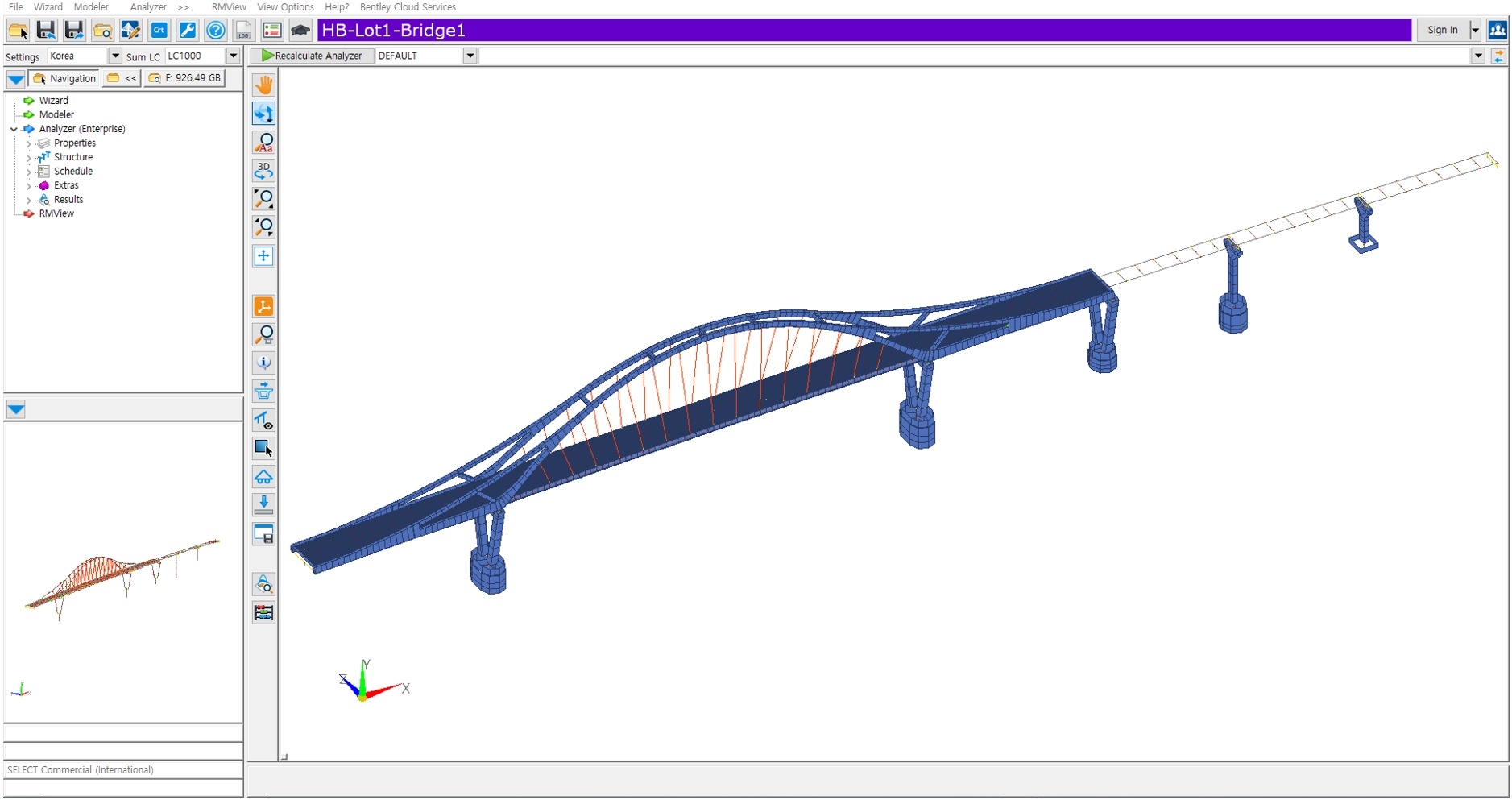Viewport: 1512px width, 800px height.
Task: Click the bridge preview thumbnail
Action: click(122, 576)
